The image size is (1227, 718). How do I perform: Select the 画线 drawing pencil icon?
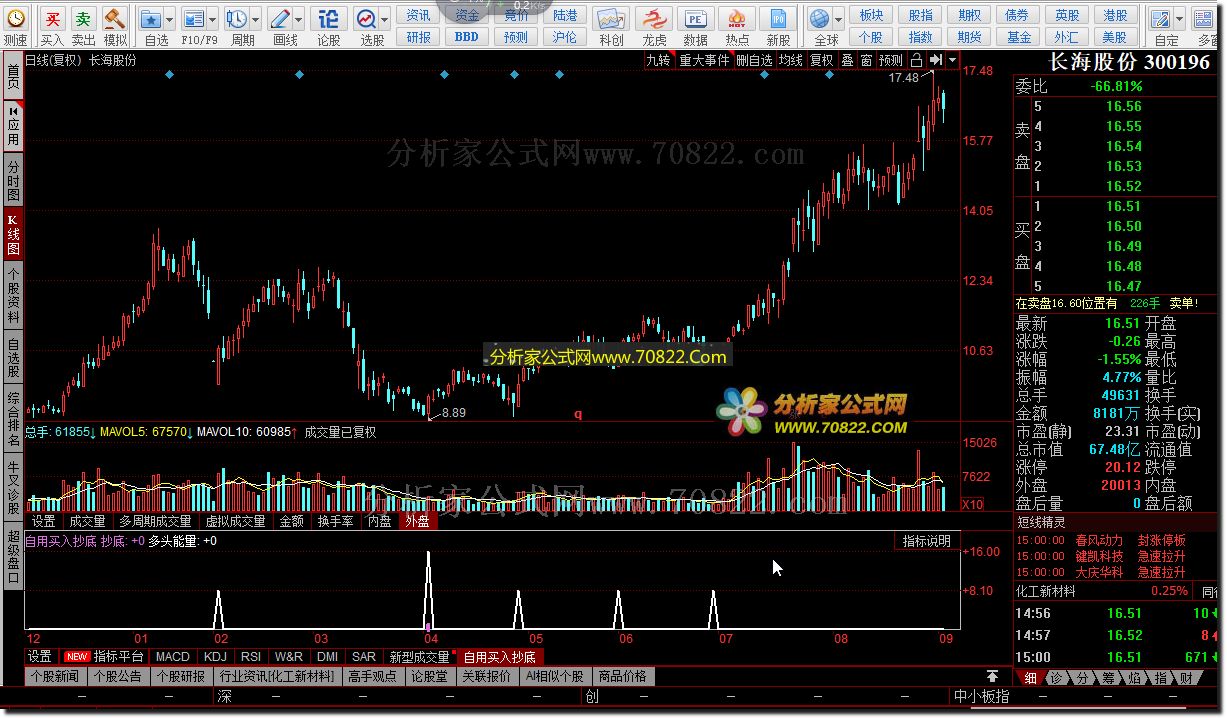click(281, 18)
